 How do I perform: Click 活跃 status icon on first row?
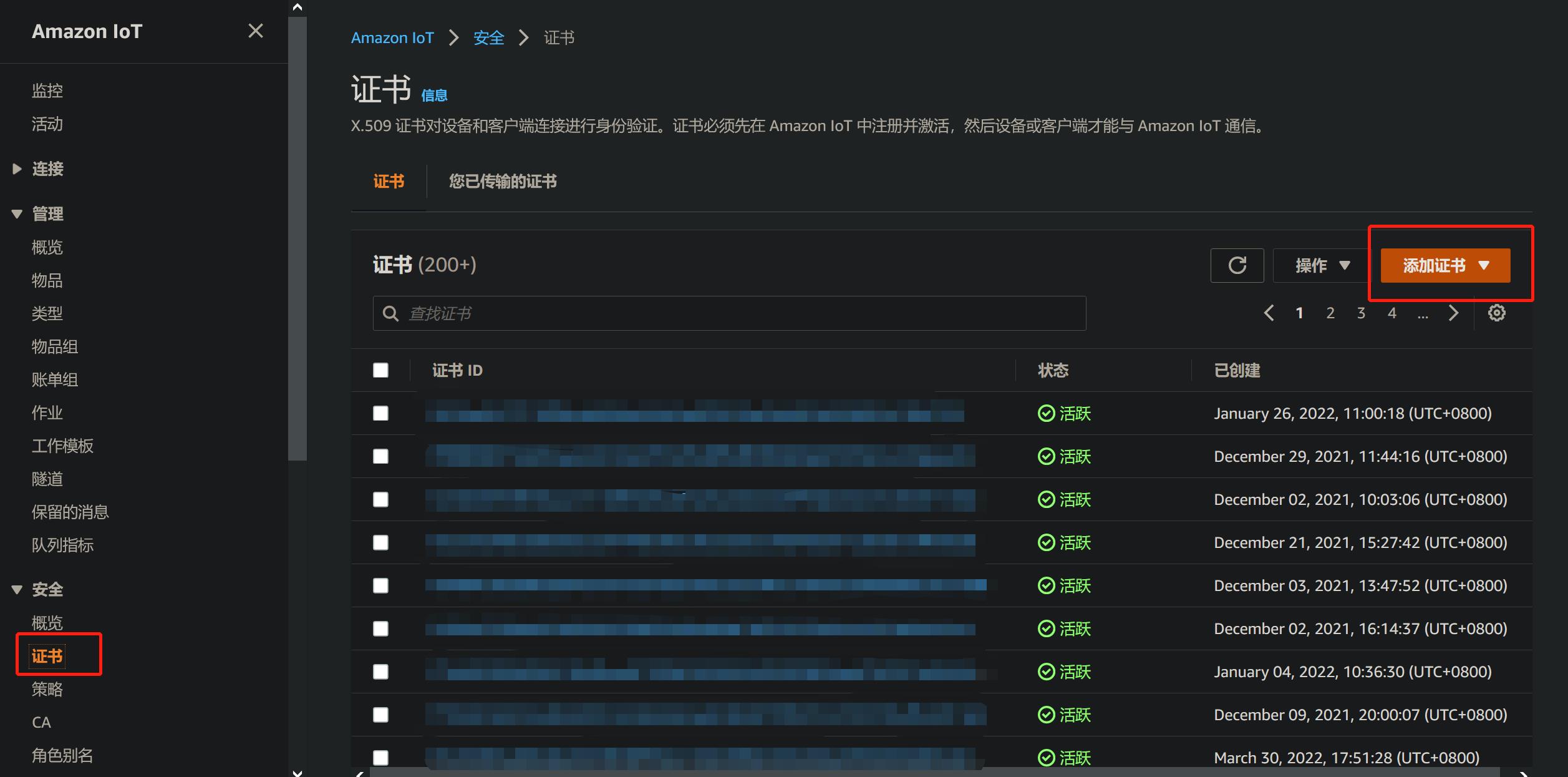coord(1046,413)
